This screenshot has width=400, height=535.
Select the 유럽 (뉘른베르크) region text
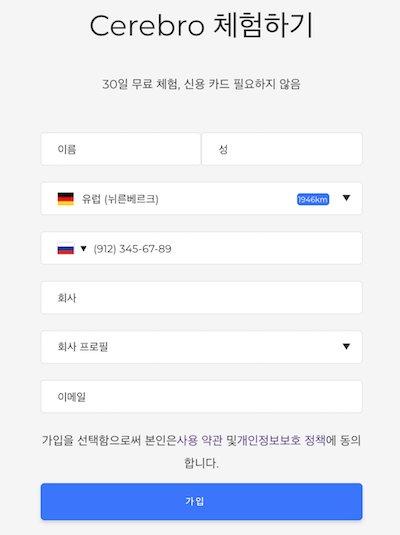coord(120,199)
